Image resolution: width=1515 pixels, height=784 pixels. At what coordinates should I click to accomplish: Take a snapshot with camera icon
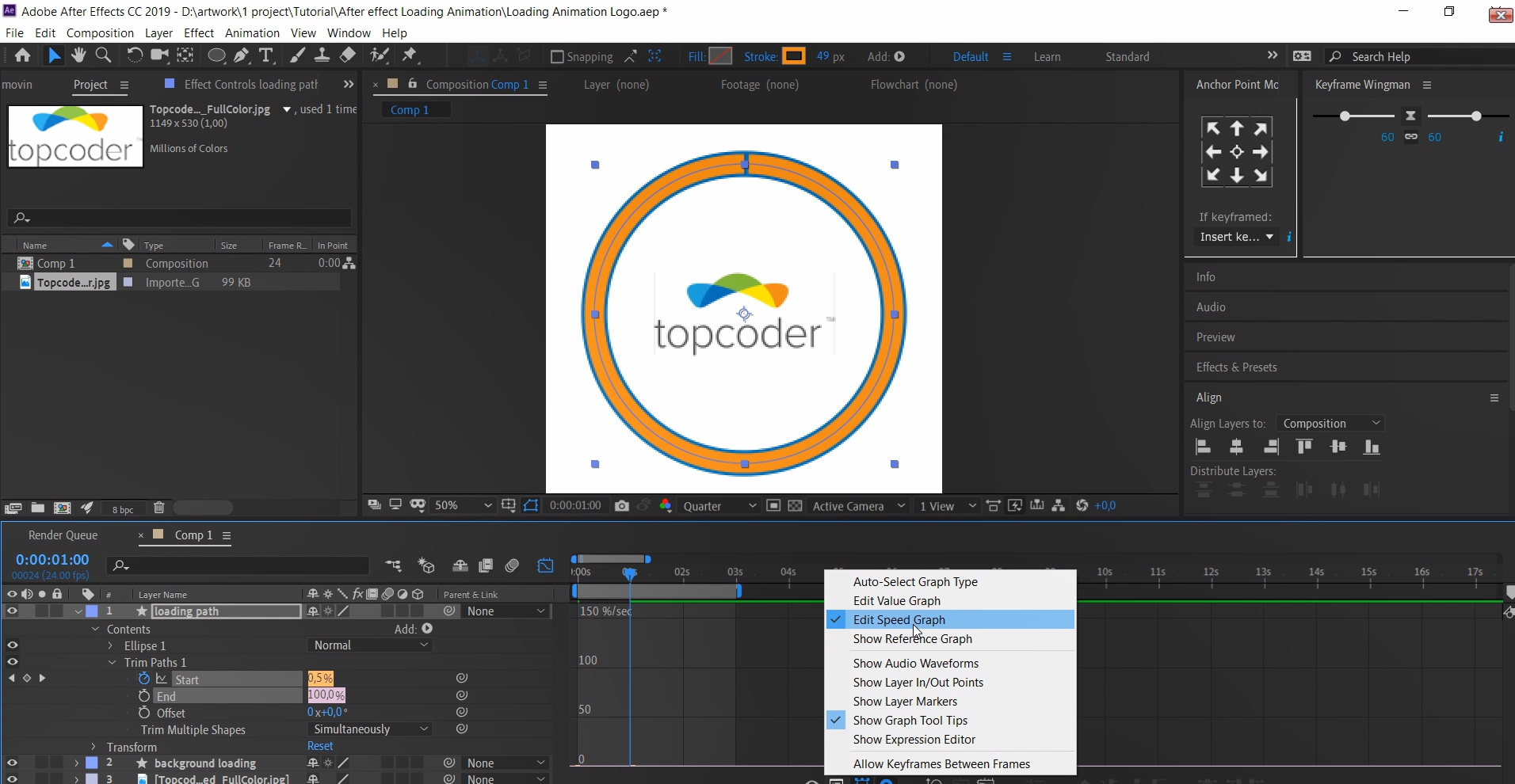[x=622, y=505]
